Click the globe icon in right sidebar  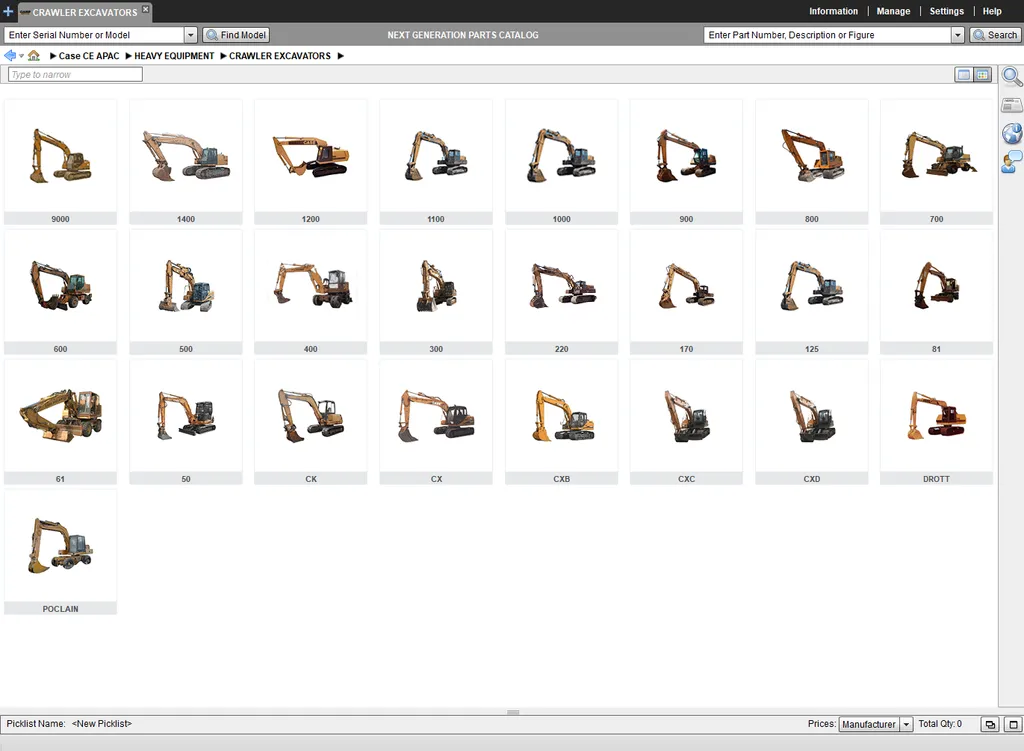(x=1012, y=133)
